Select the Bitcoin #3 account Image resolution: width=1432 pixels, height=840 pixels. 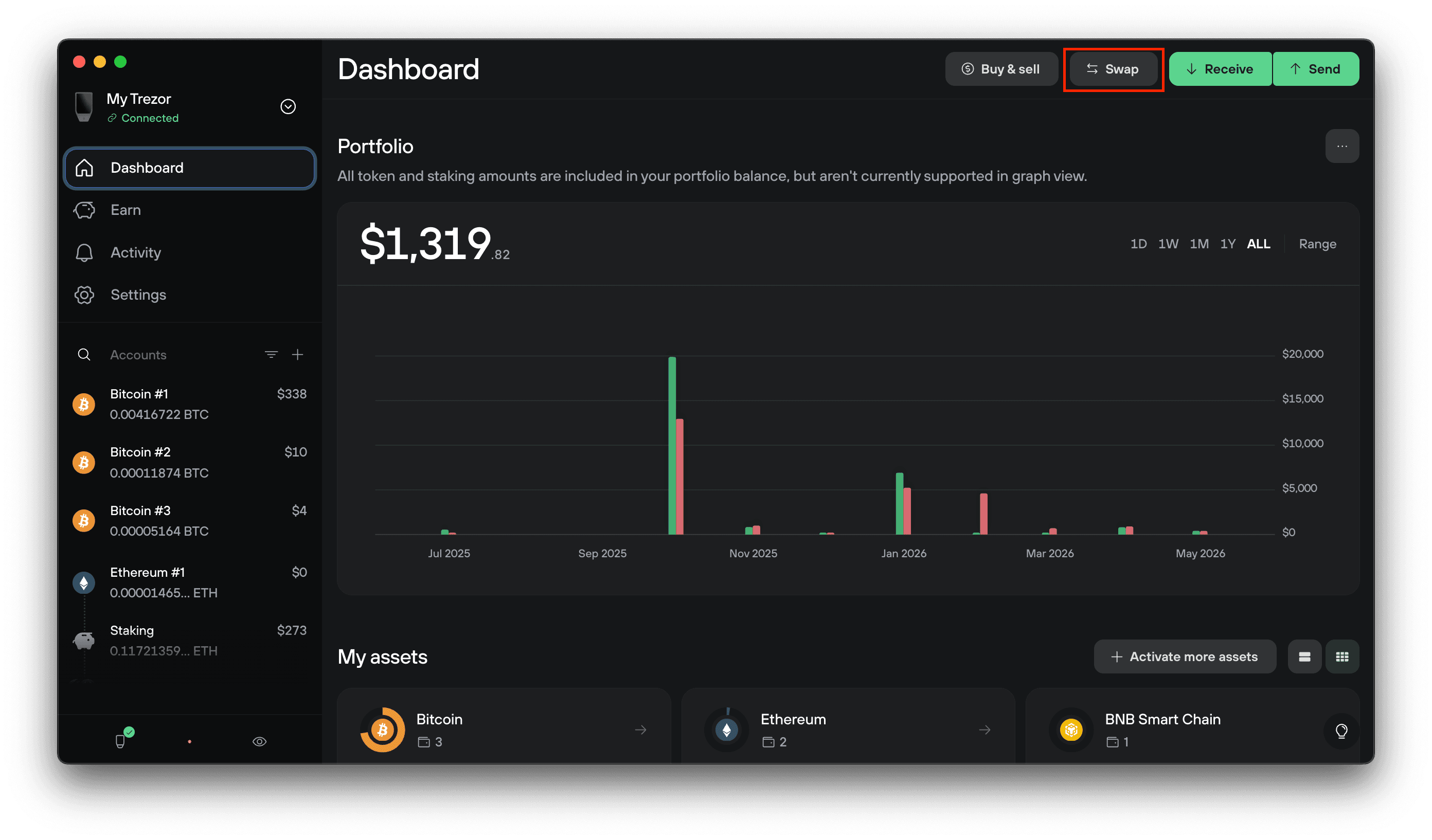190,521
